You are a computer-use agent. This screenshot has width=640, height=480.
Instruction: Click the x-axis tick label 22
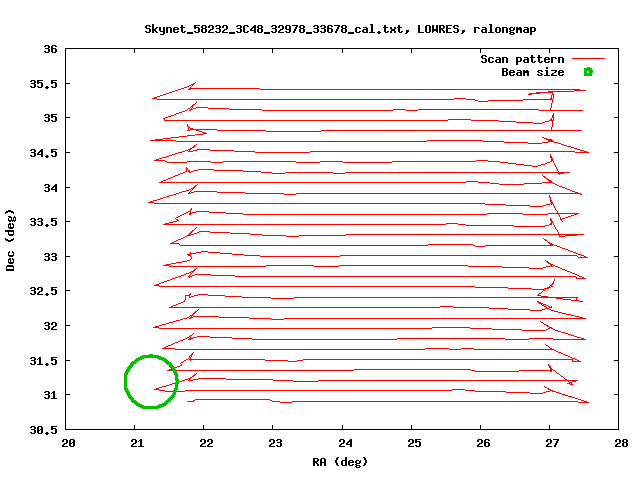tap(207, 443)
